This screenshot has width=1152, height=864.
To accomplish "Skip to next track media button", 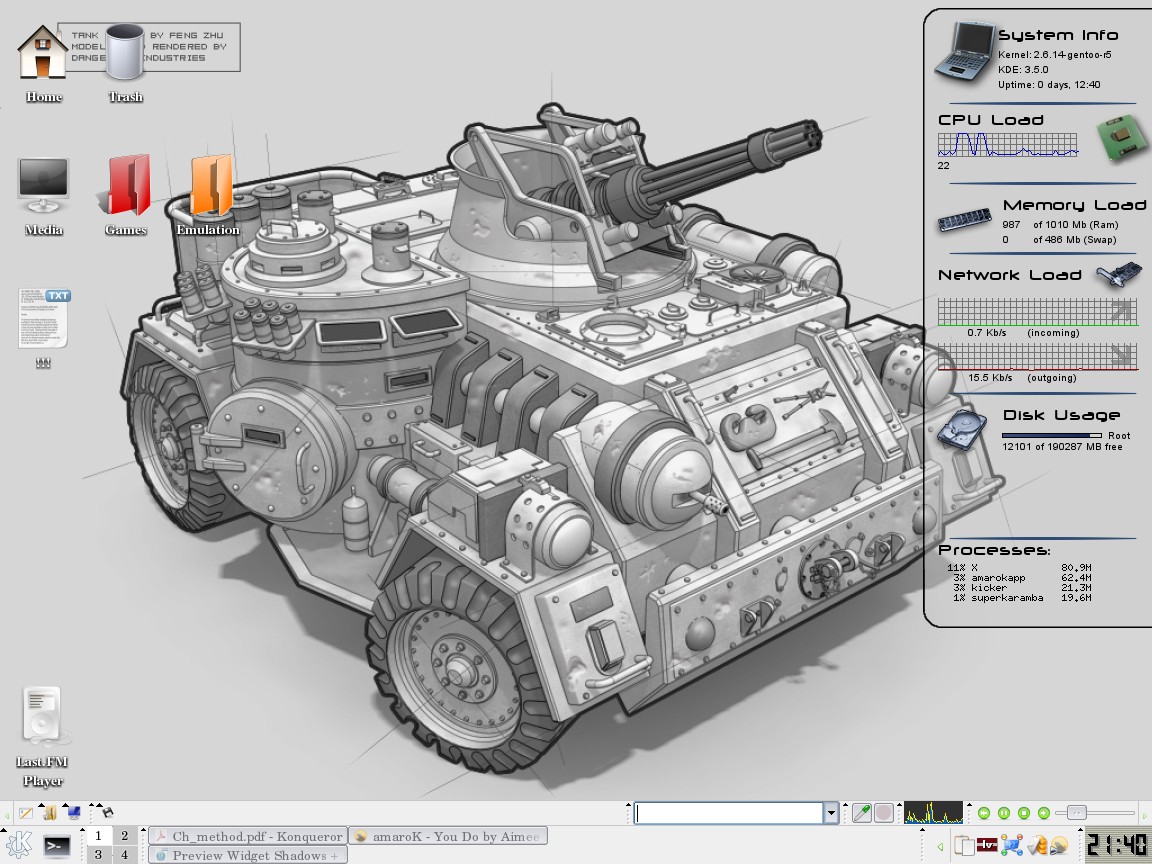I will point(1043,813).
